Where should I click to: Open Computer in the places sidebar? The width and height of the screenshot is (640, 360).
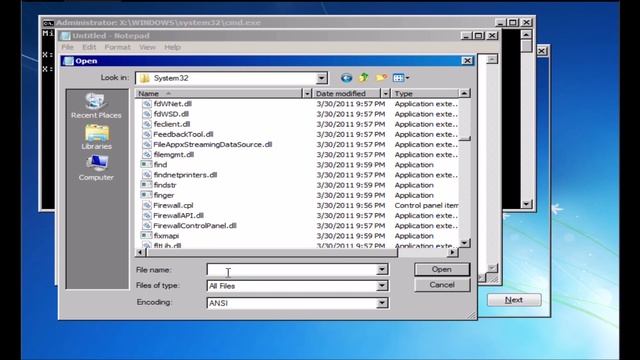[96, 168]
